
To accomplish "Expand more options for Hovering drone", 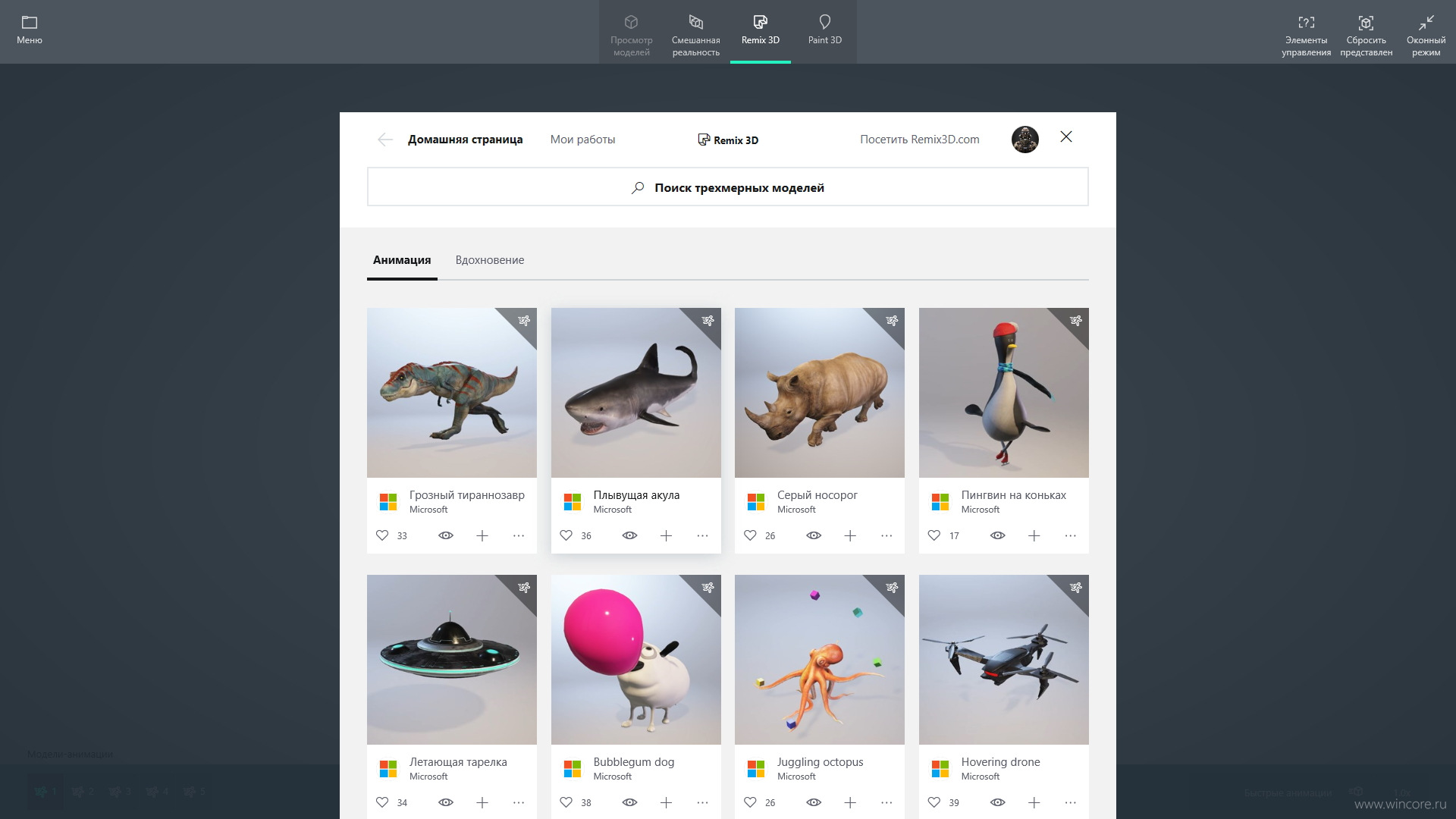I will (1071, 803).
